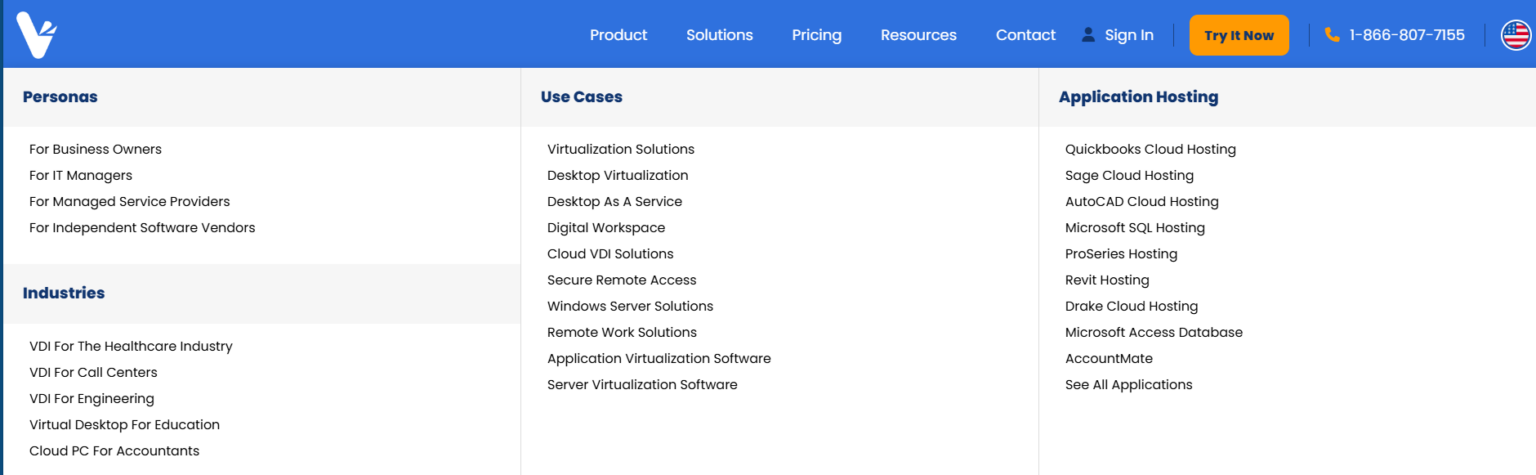Go to Digital Workspace

coord(606,228)
